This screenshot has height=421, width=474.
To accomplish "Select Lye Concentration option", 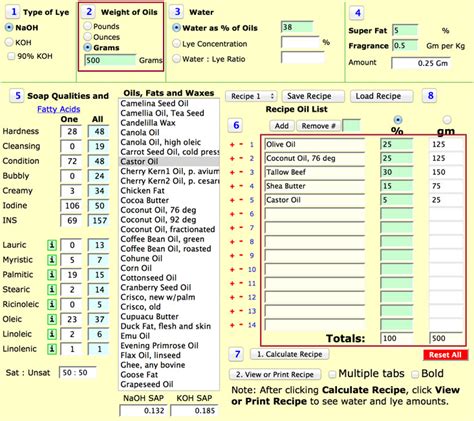I will coord(176,43).
